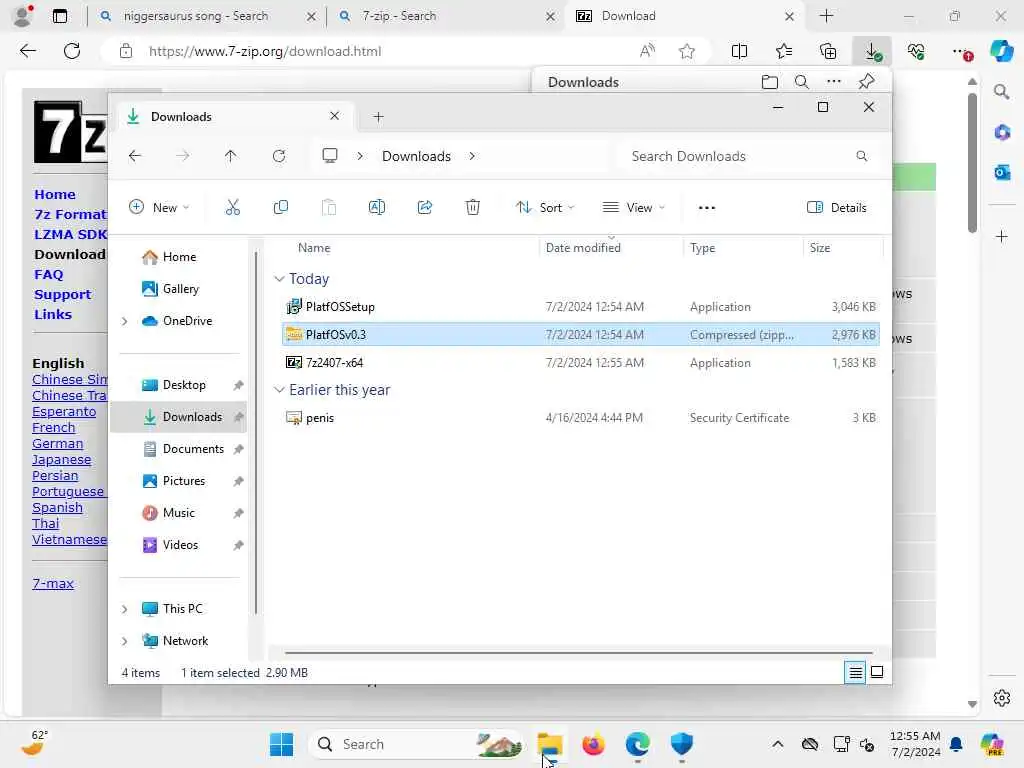Viewport: 1024px width, 768px height.
Task: Open the FAQ link on 7-zip page
Action: click(48, 274)
